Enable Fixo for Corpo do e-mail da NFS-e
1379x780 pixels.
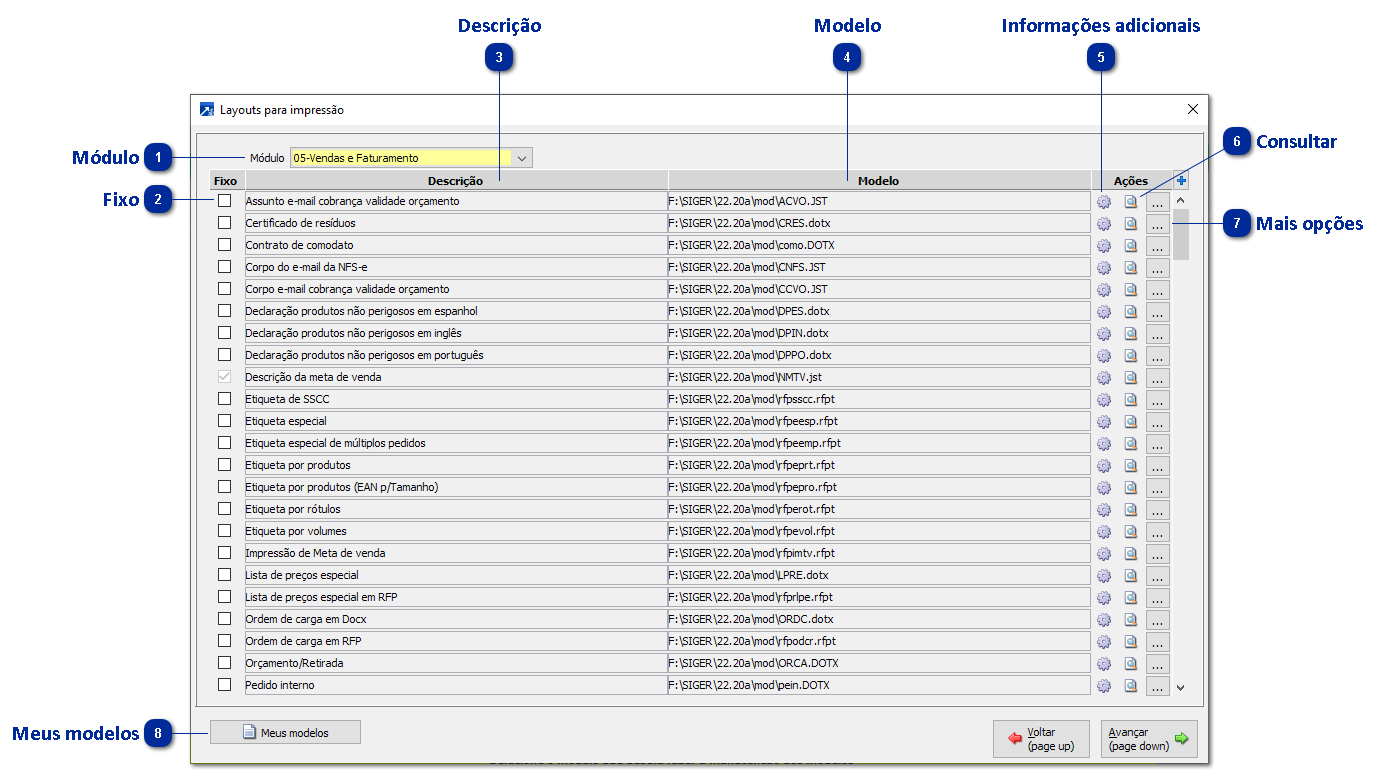225,267
